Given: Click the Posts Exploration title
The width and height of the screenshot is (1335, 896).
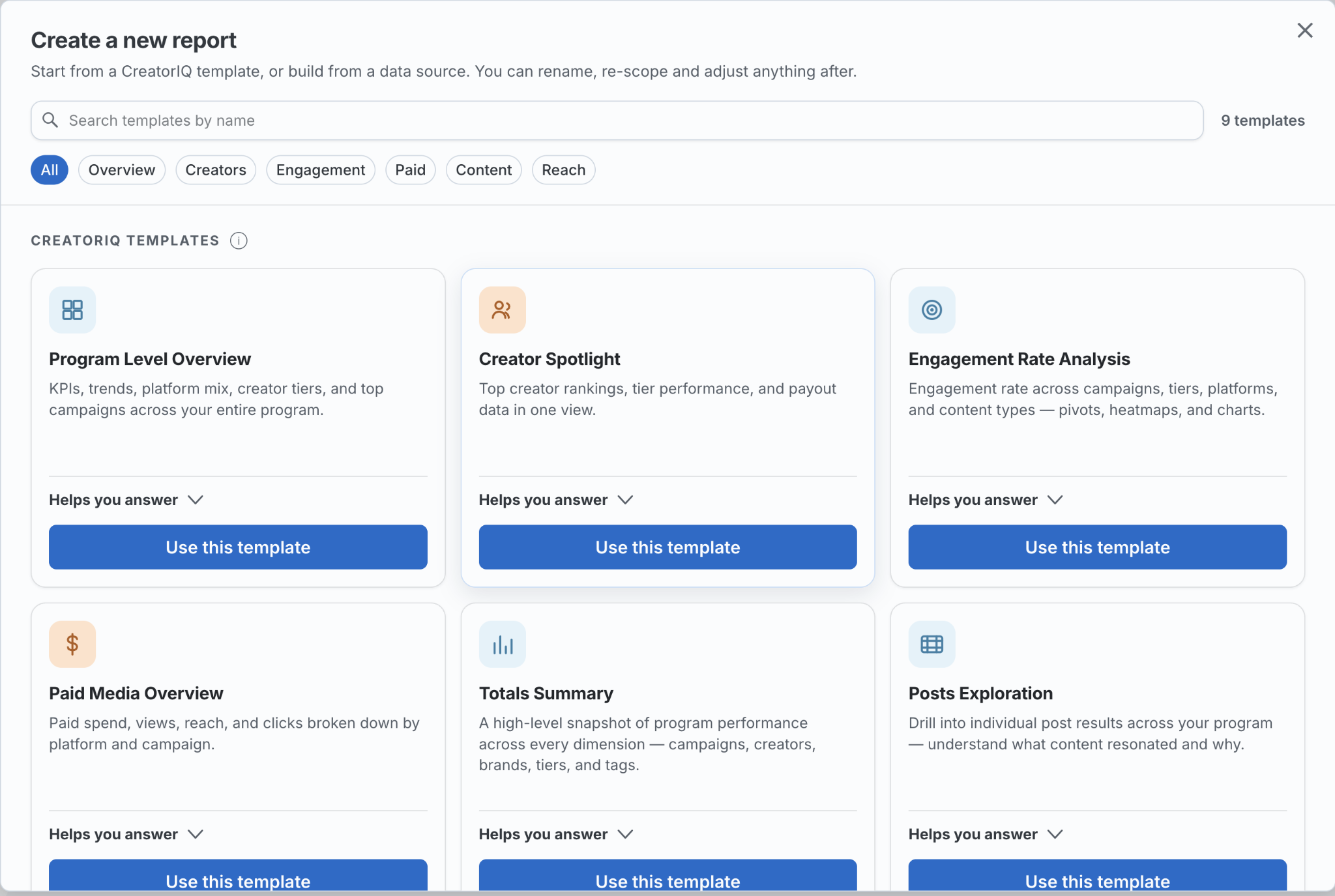Looking at the screenshot, I should pos(980,693).
